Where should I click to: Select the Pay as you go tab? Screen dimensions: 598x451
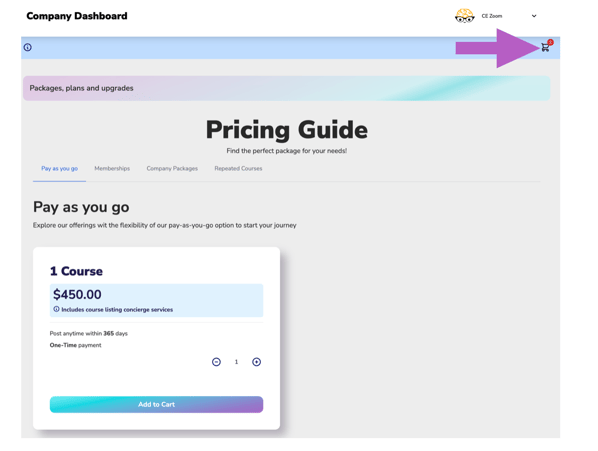[x=59, y=169]
